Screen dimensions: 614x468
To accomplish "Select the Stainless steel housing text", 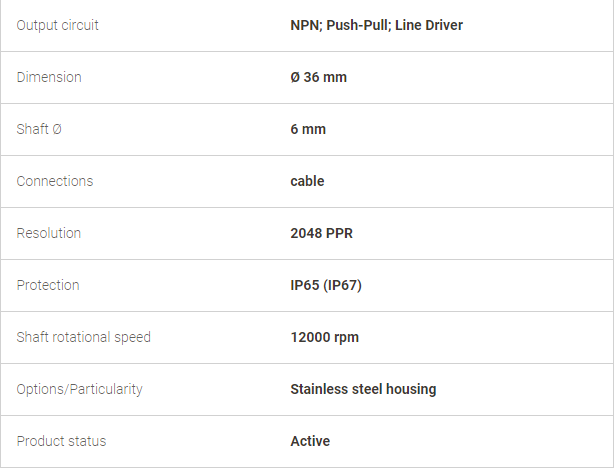I will point(363,389).
